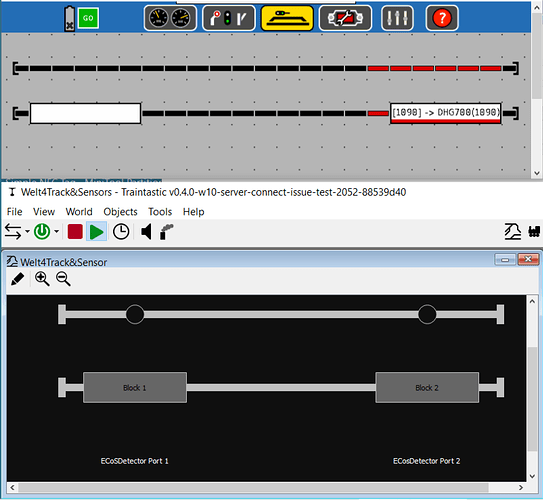This screenshot has width=543, height=500.
Task: Click the board vertical scrollbar down arrow
Action: coord(533,476)
